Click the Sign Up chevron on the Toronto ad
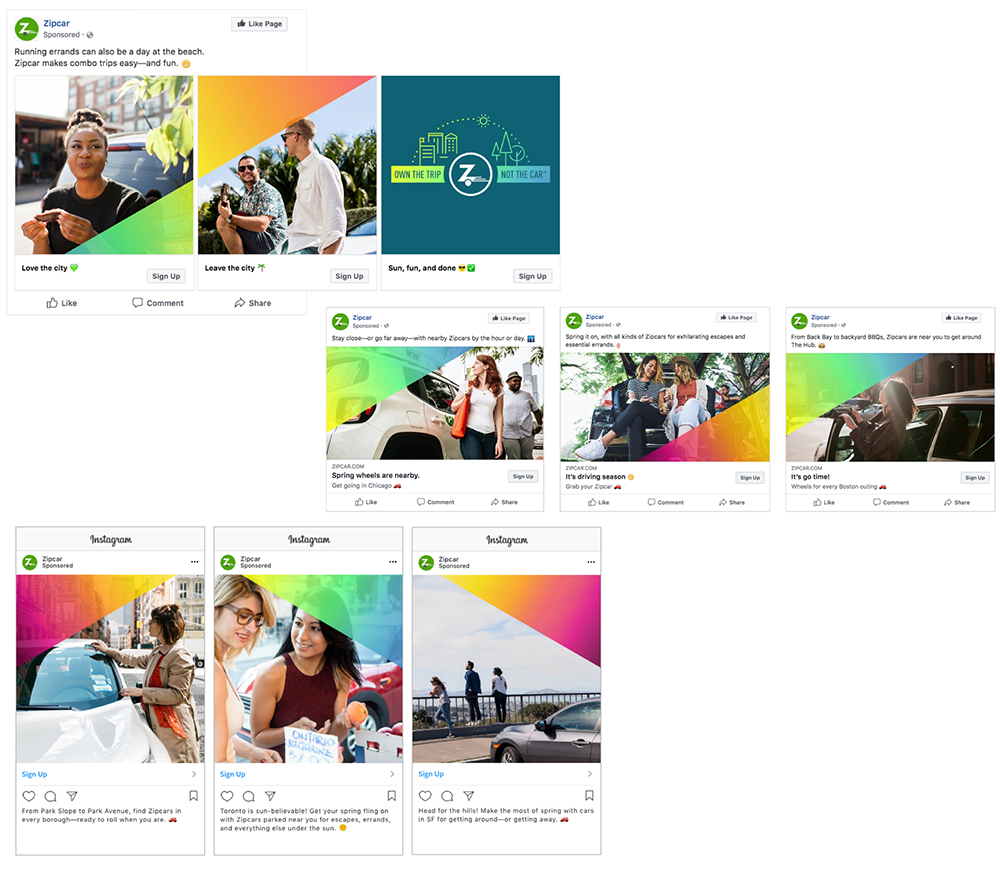This screenshot has width=1000, height=872. click(392, 774)
